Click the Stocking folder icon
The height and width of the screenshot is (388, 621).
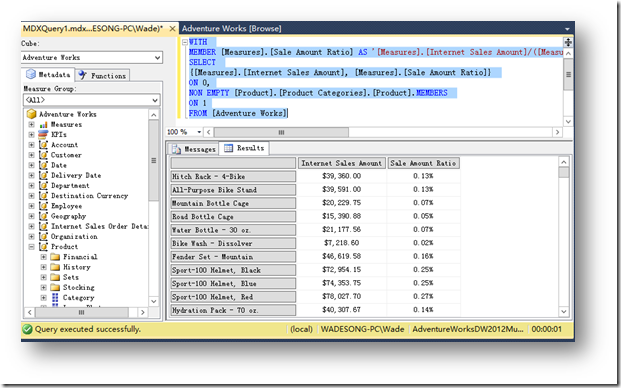pyautogui.click(x=55, y=287)
